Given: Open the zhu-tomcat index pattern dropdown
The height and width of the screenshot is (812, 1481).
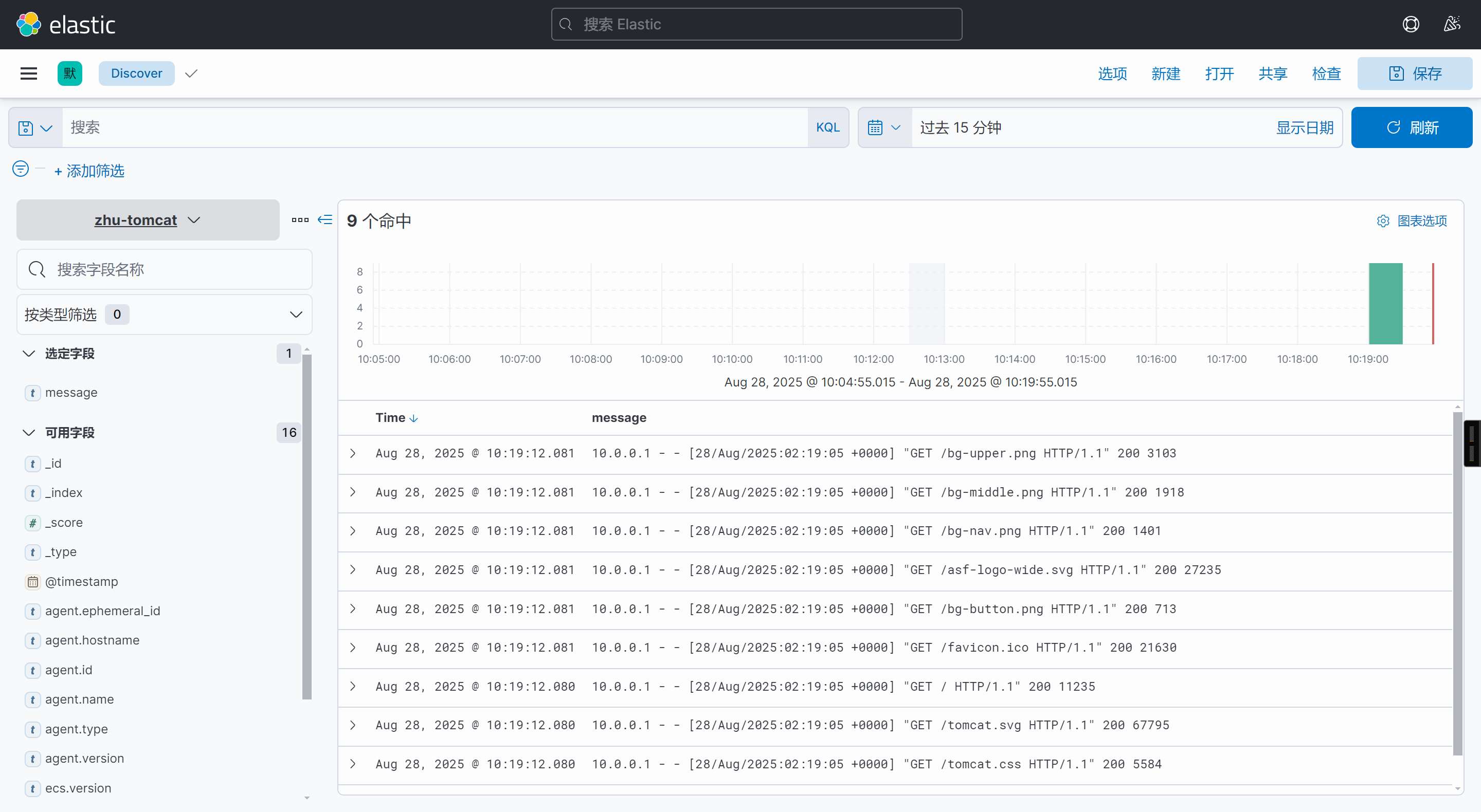Looking at the screenshot, I should tap(148, 219).
